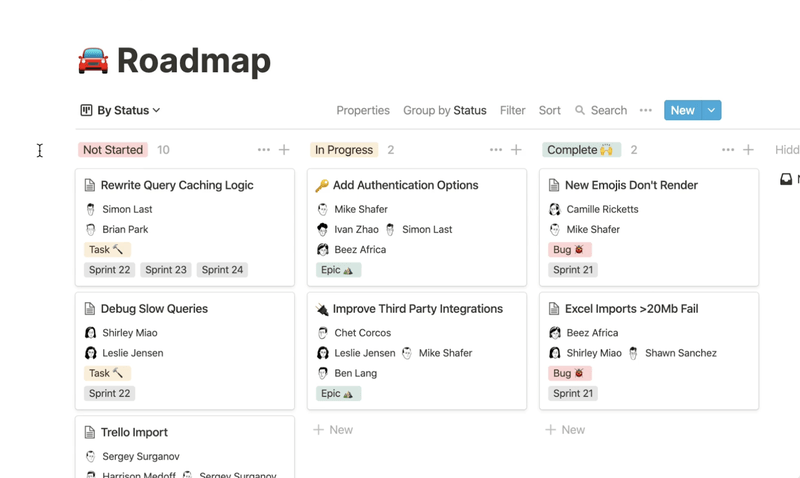
Task: Add New item under Complete column
Action: pos(565,430)
